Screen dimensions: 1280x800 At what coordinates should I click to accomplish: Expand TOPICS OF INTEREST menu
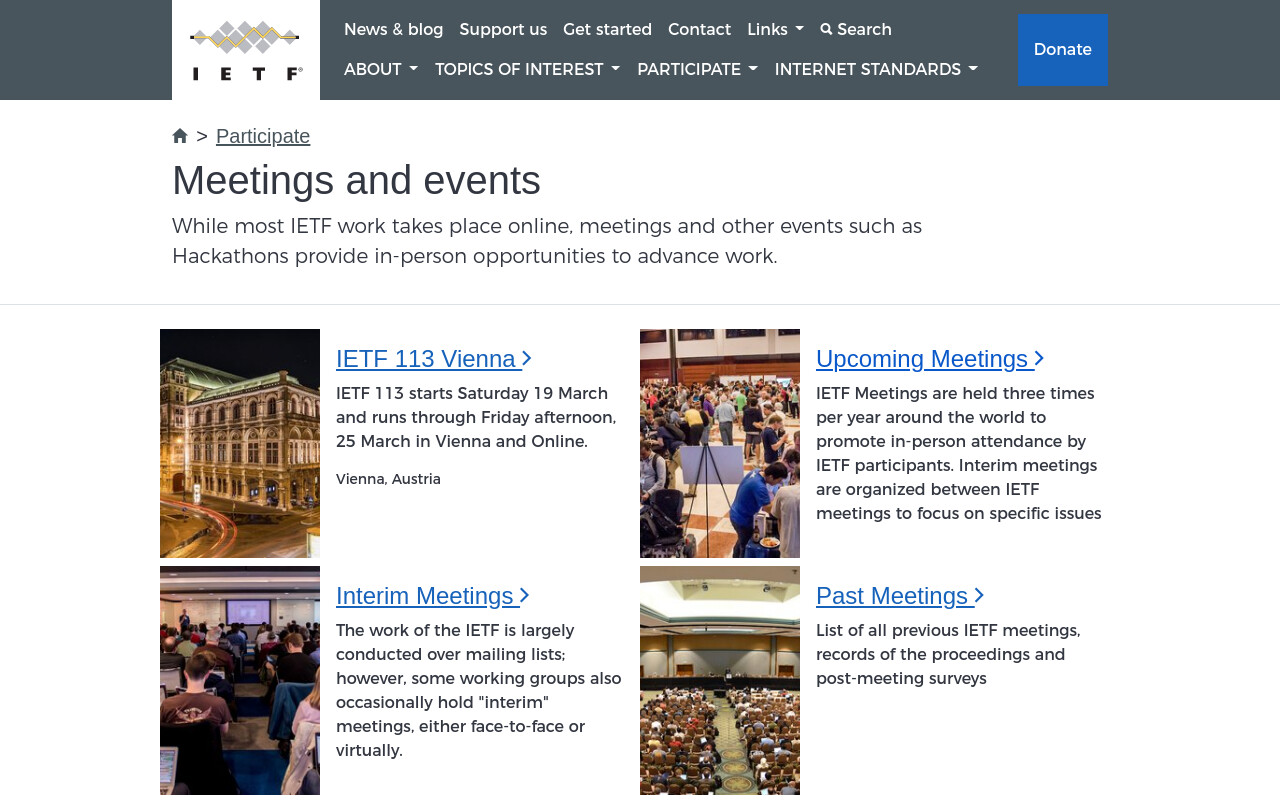pos(527,70)
